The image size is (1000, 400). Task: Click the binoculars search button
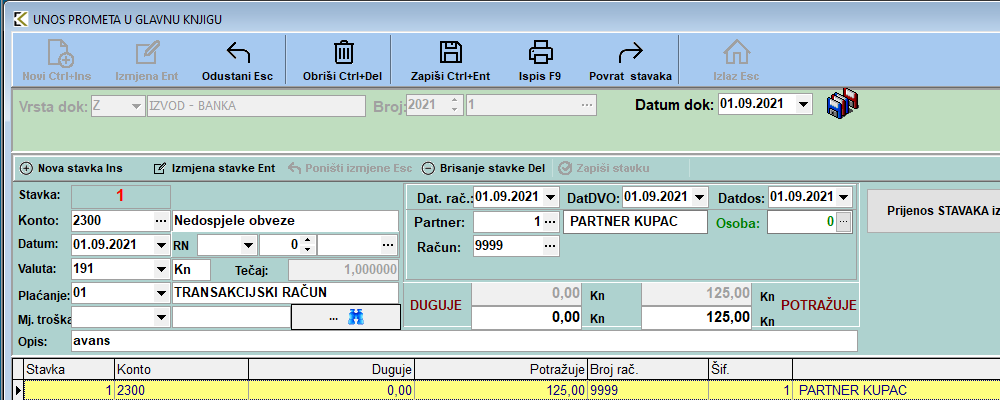(x=346, y=317)
